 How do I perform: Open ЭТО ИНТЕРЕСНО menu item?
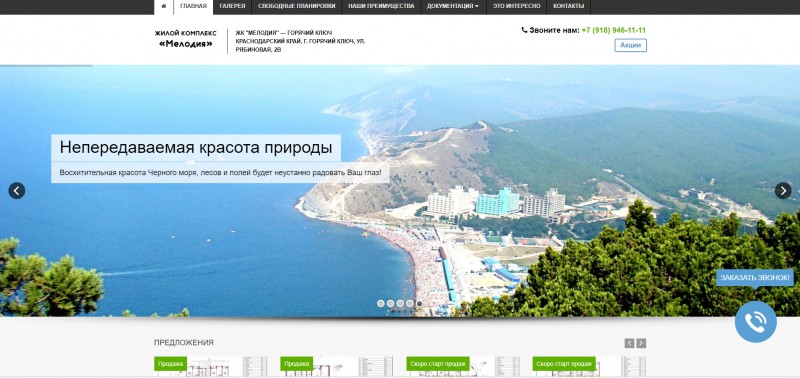pos(516,7)
